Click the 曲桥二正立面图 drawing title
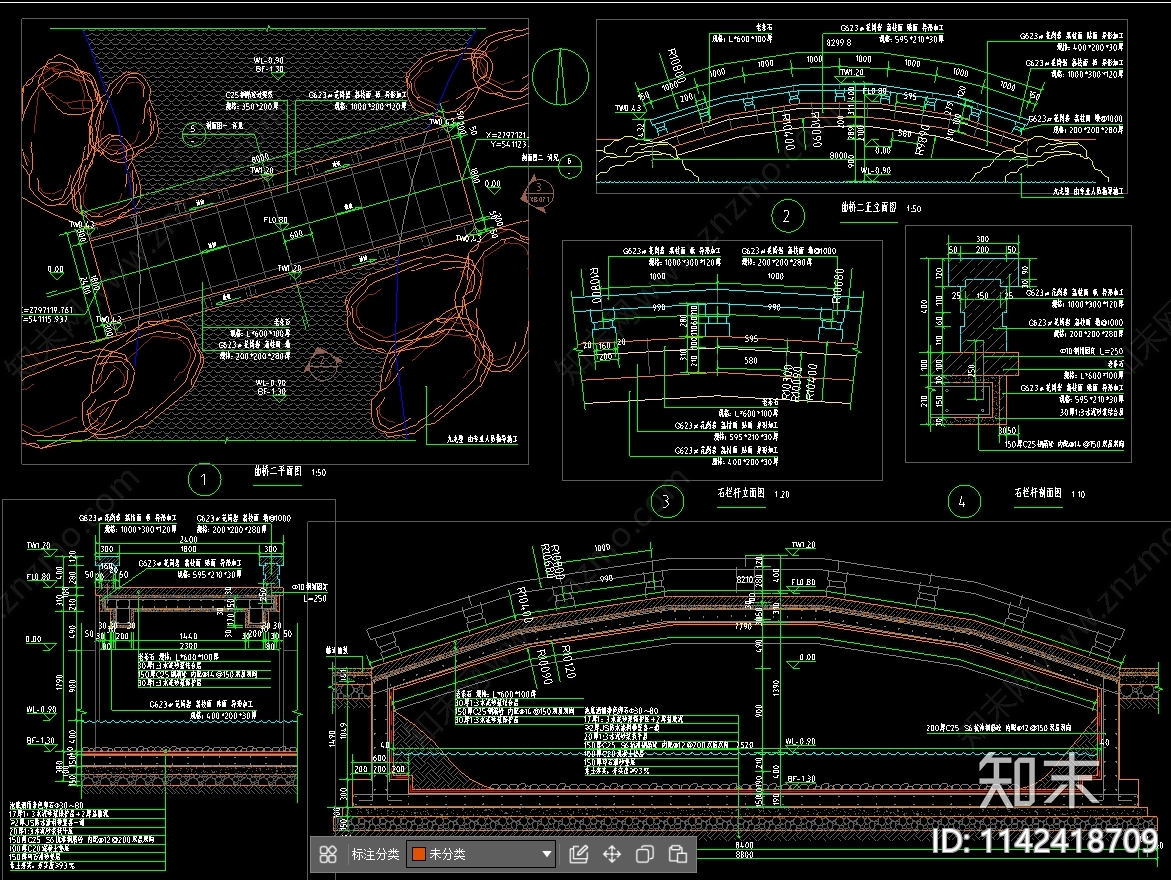The image size is (1171, 880). click(870, 210)
